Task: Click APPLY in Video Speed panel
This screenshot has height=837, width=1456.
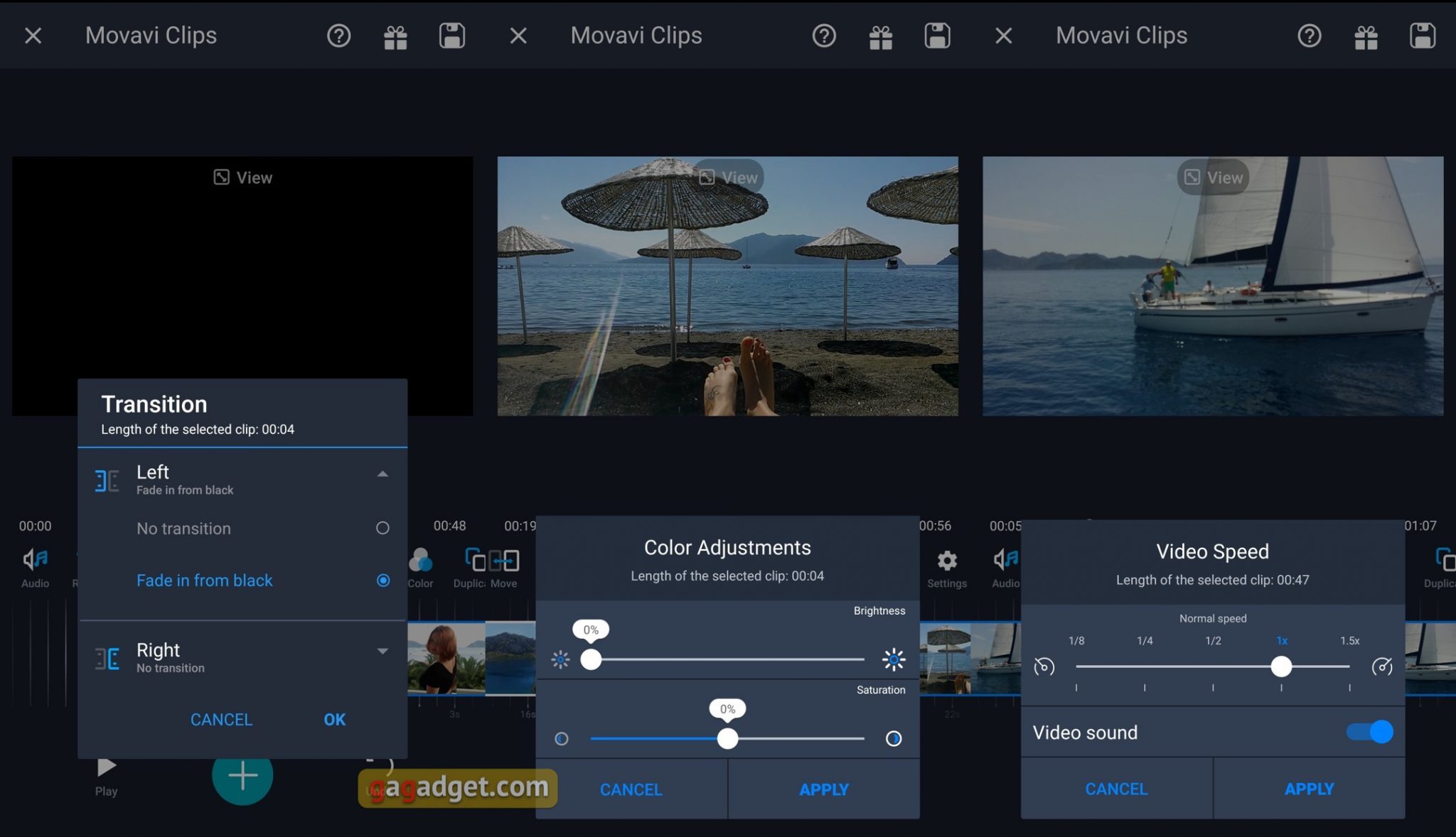Action: tap(1308, 789)
